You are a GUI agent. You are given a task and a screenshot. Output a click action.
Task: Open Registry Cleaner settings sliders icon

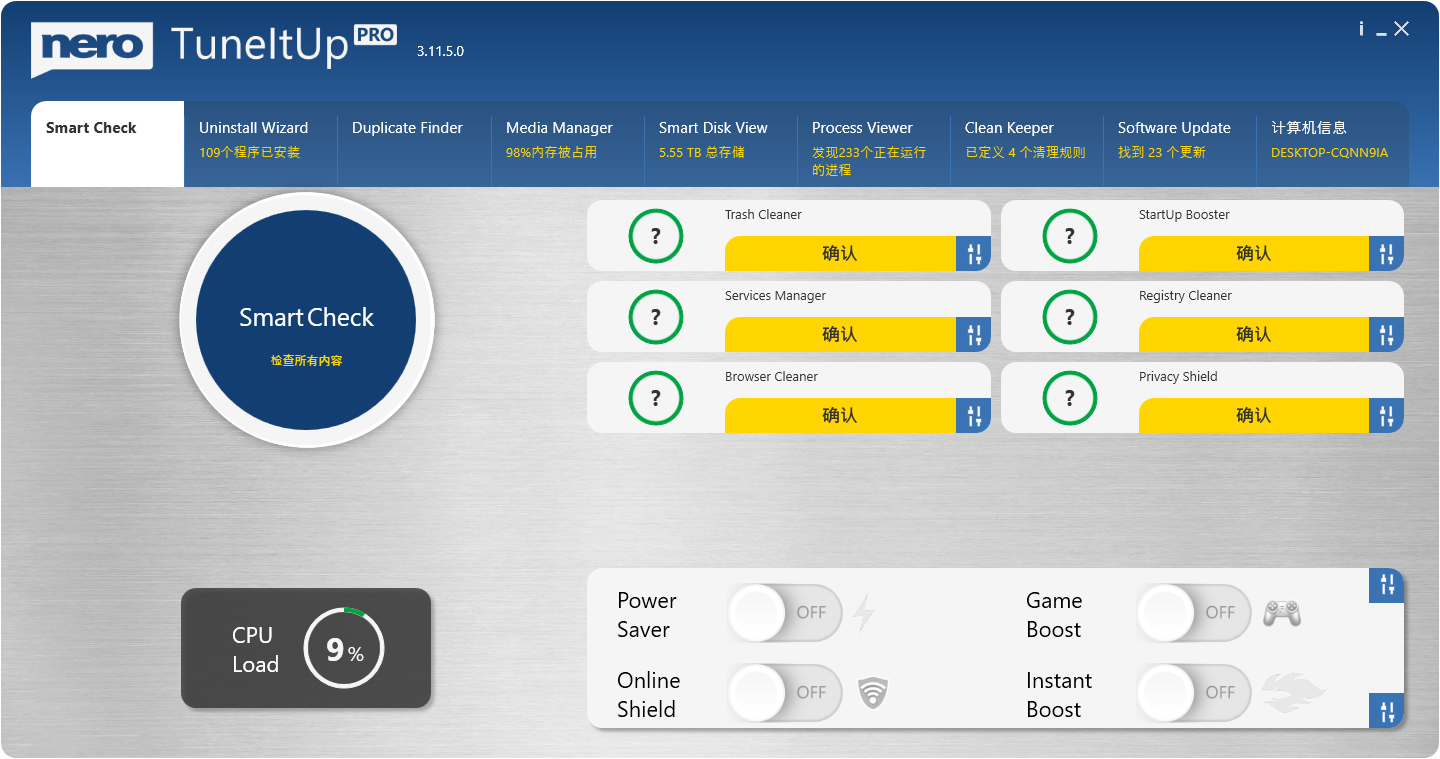tap(1386, 335)
